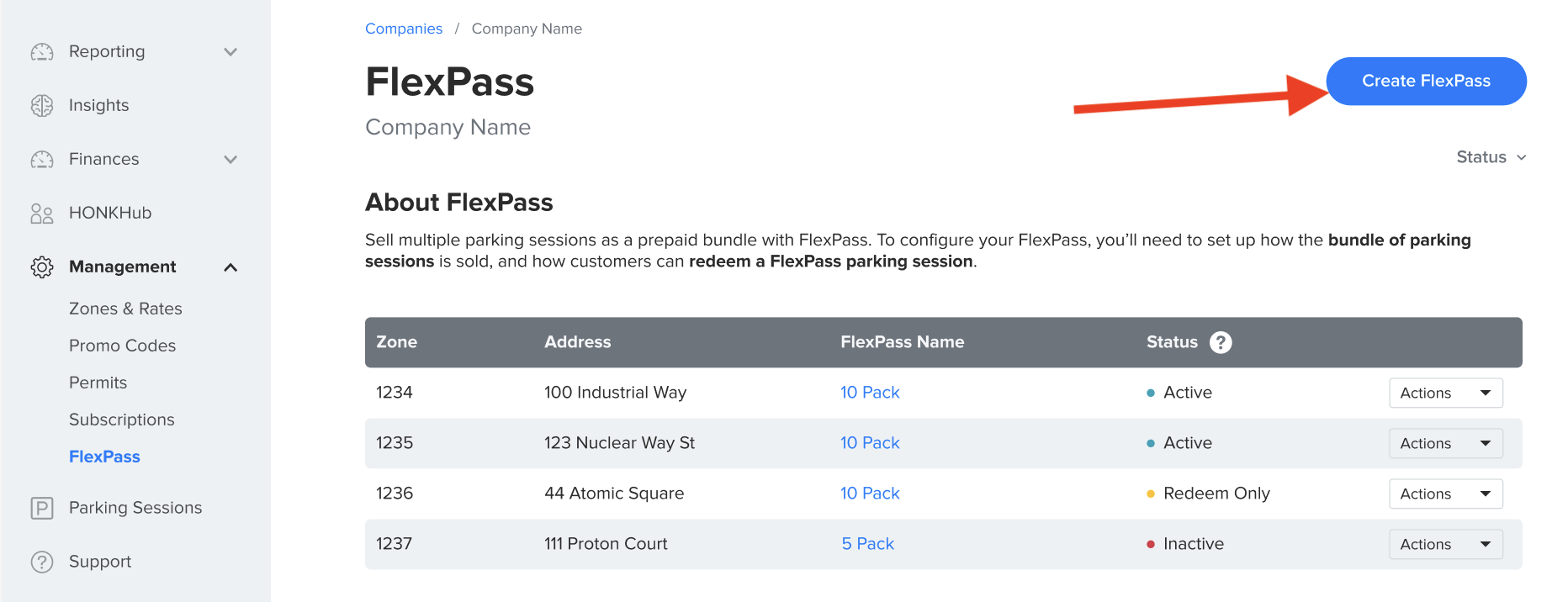
Task: Open Actions dropdown for zone 1234
Action: pyautogui.click(x=1445, y=393)
